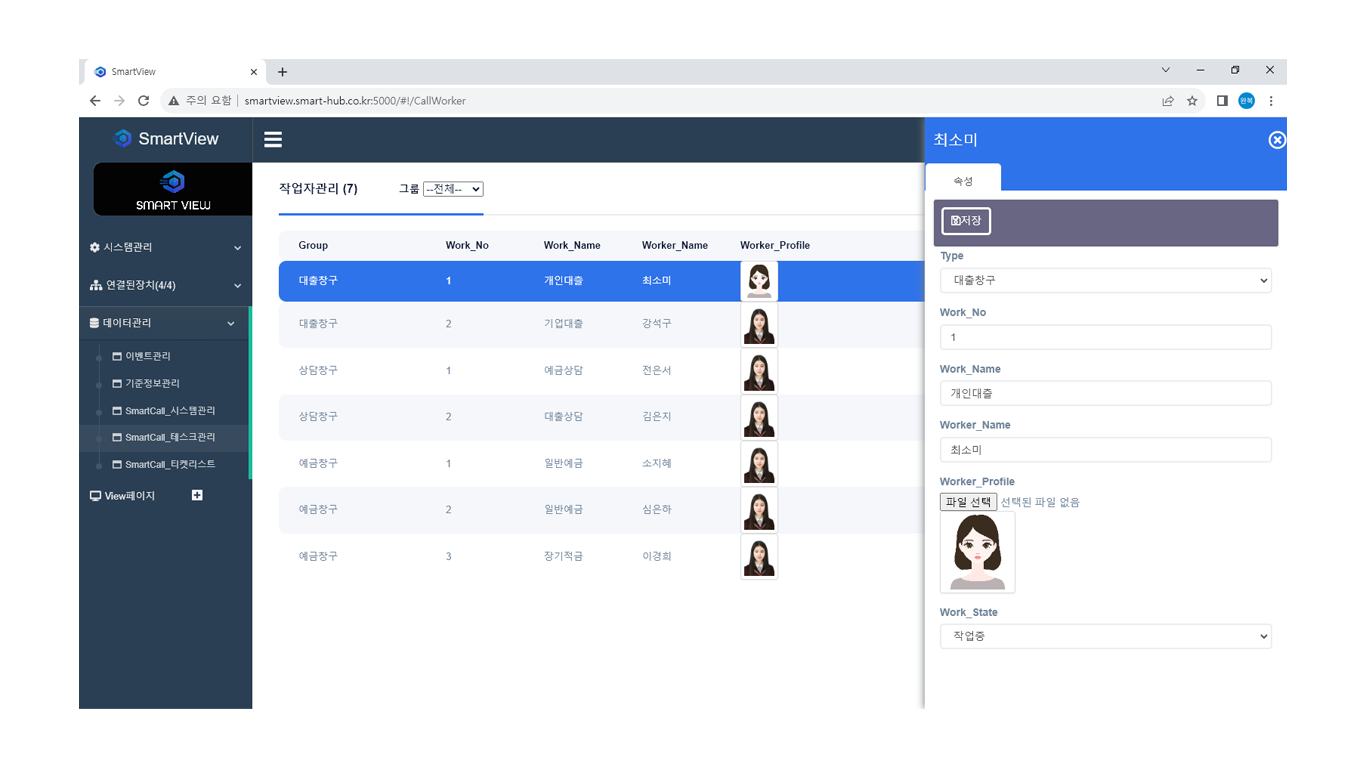Click the 이경희 row profile thumbnail
The height and width of the screenshot is (768, 1366).
click(x=759, y=556)
